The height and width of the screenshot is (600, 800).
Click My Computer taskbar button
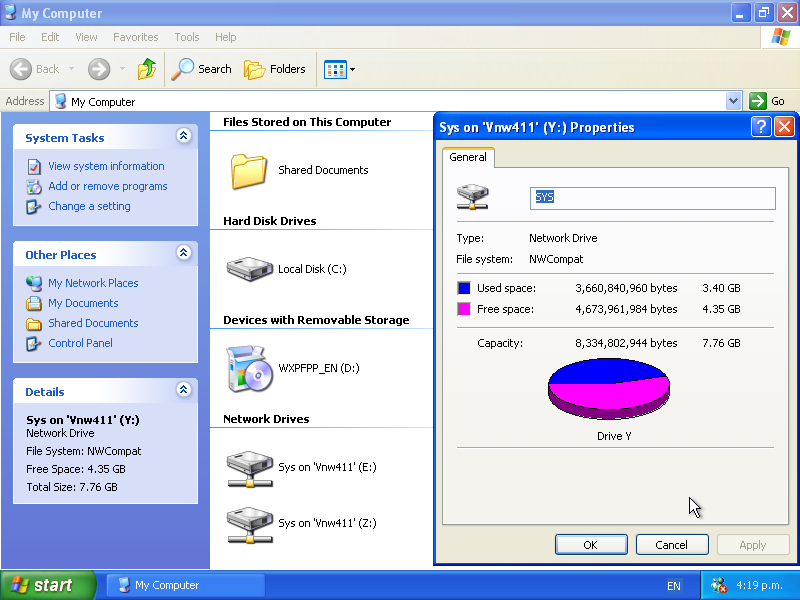pyautogui.click(x=186, y=585)
